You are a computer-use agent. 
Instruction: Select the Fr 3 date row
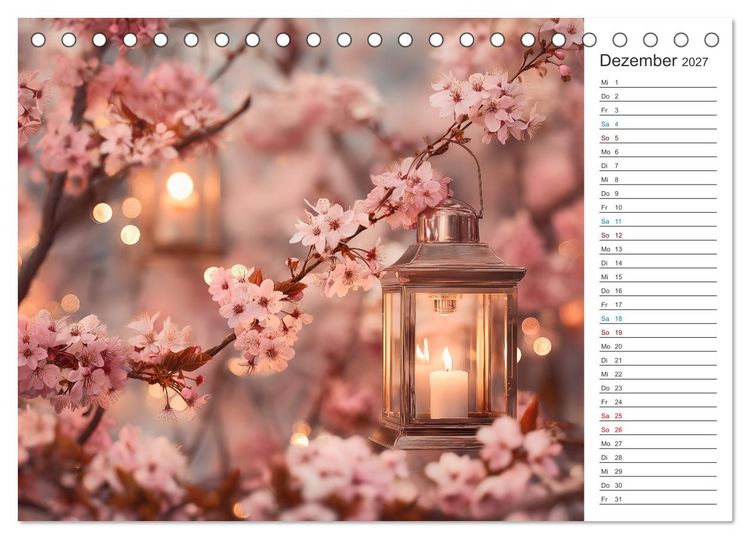pos(658,110)
